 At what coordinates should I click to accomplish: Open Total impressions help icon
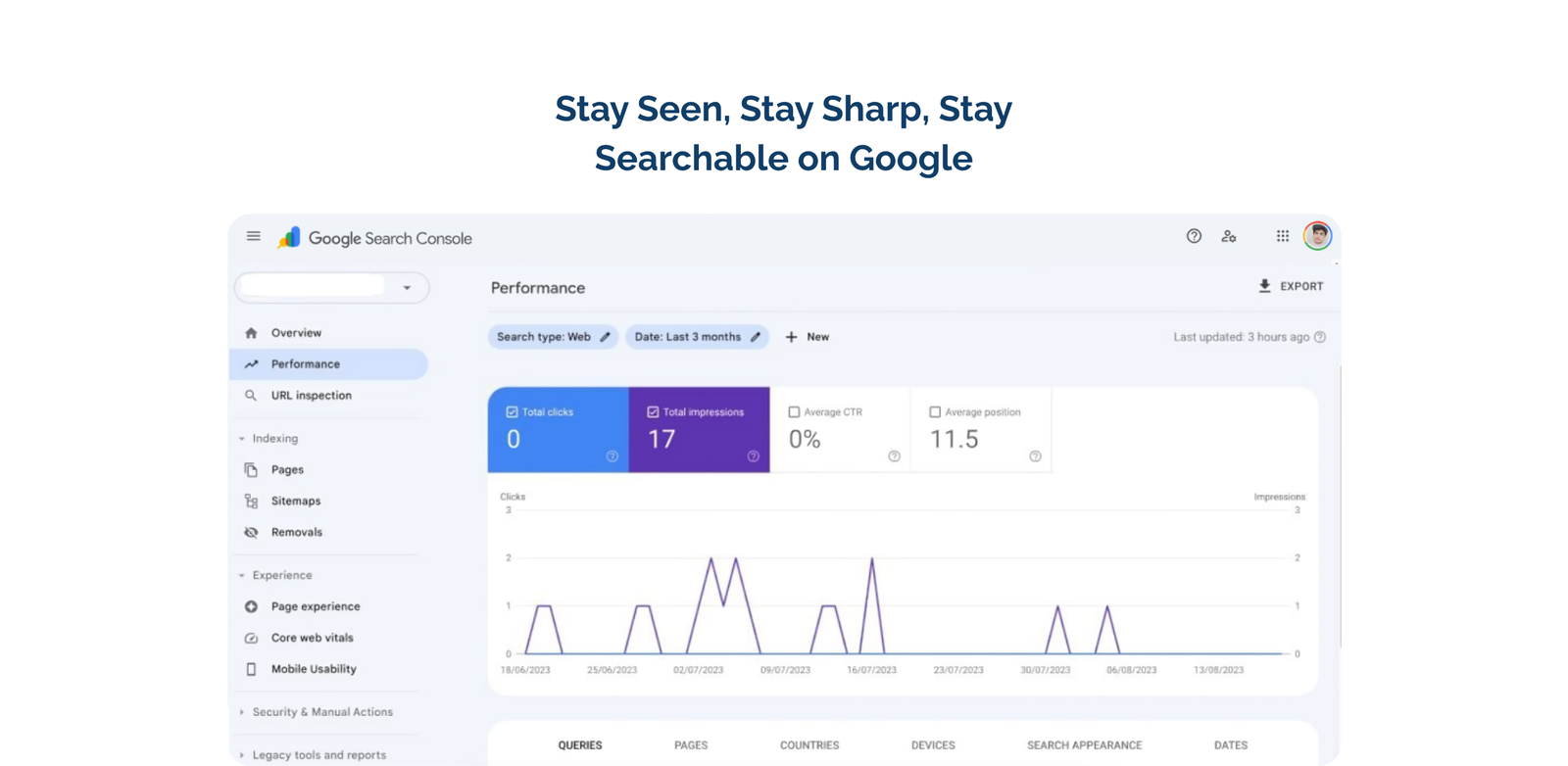[x=753, y=456]
